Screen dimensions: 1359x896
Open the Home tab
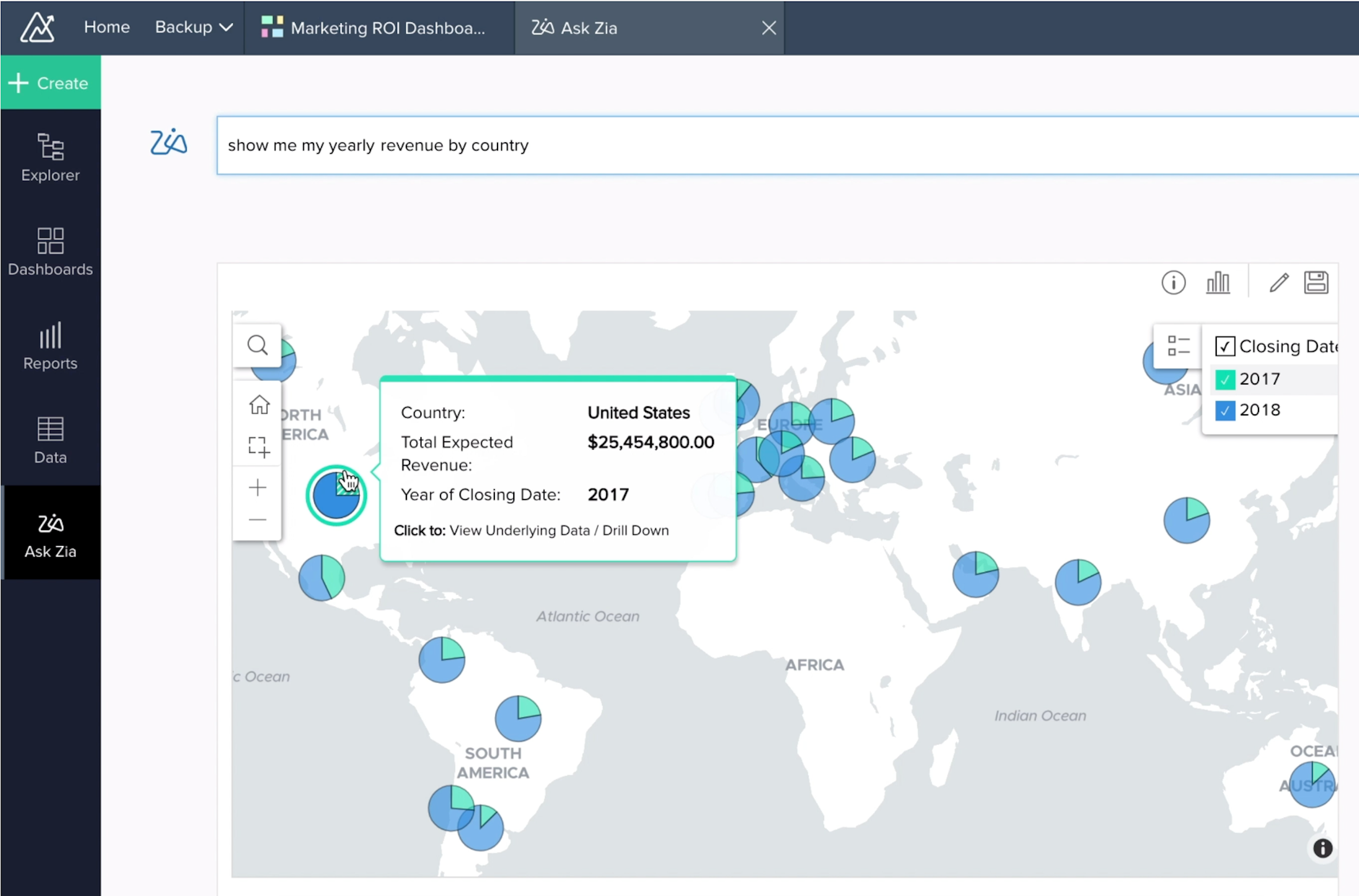107,27
